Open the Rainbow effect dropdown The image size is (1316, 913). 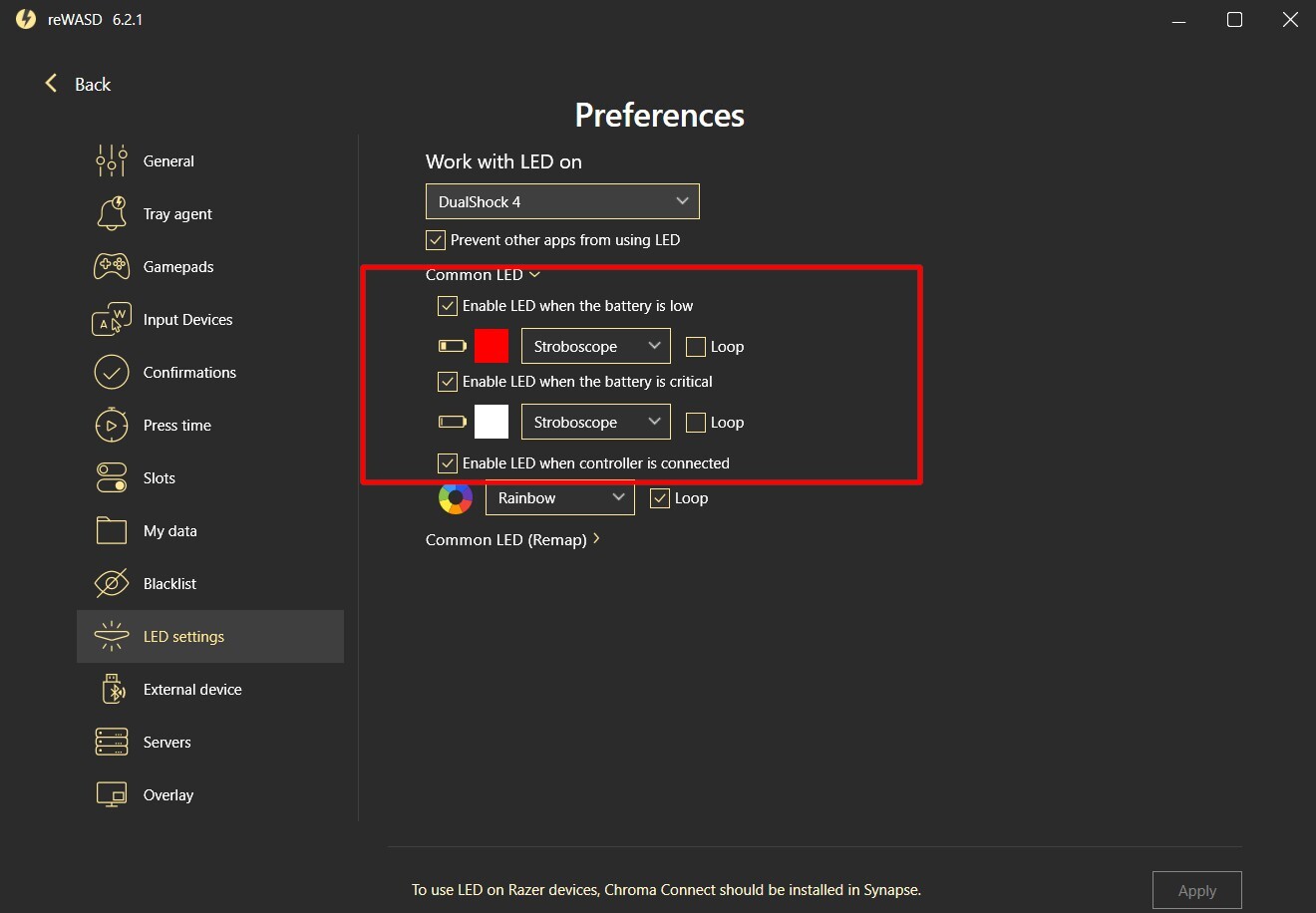tap(559, 498)
